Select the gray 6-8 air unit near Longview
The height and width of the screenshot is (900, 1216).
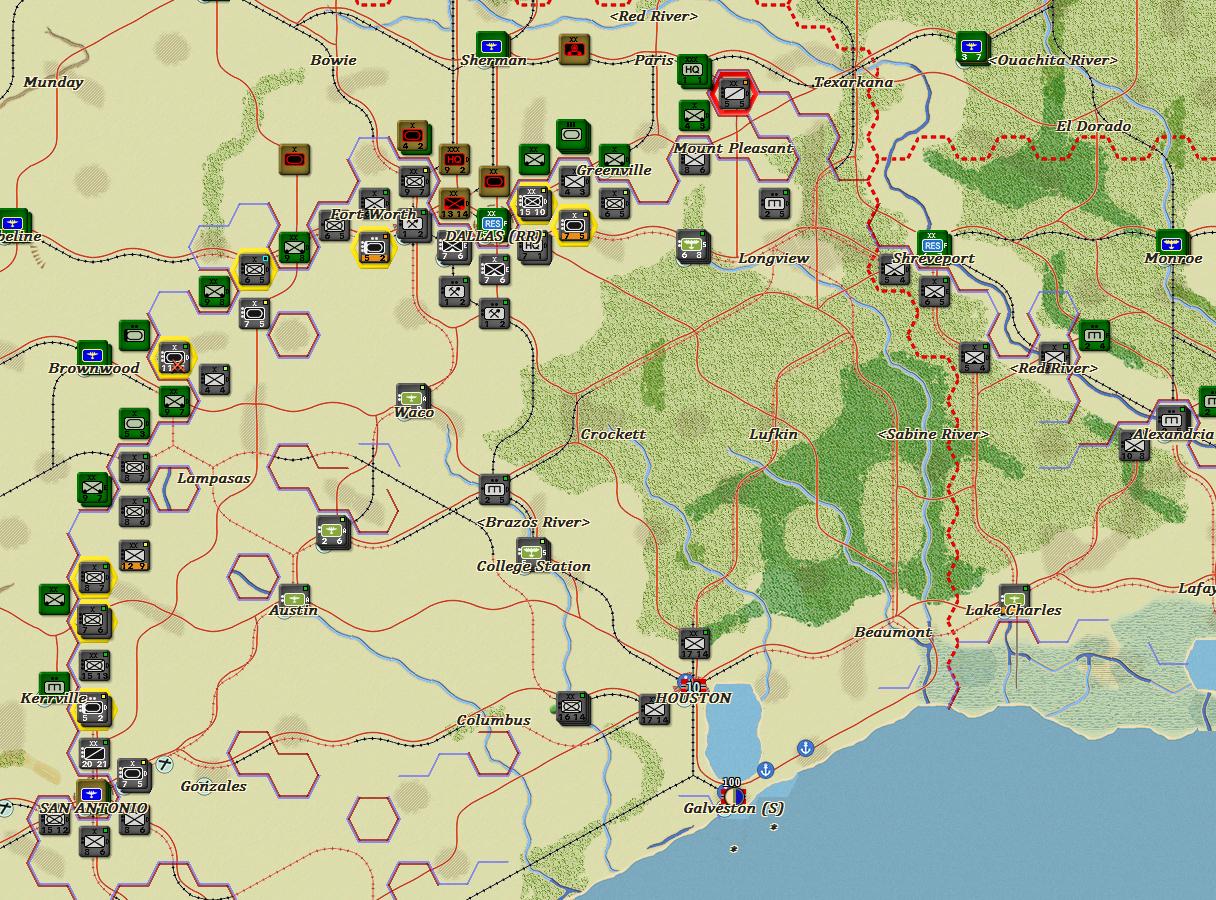pyautogui.click(x=692, y=246)
